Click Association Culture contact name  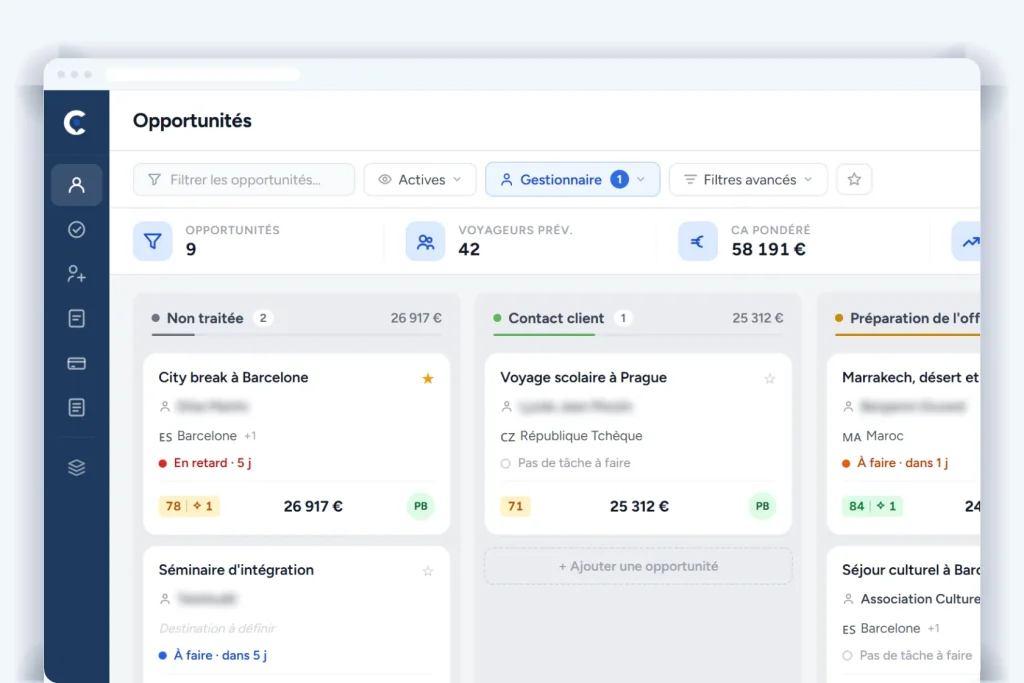point(920,599)
